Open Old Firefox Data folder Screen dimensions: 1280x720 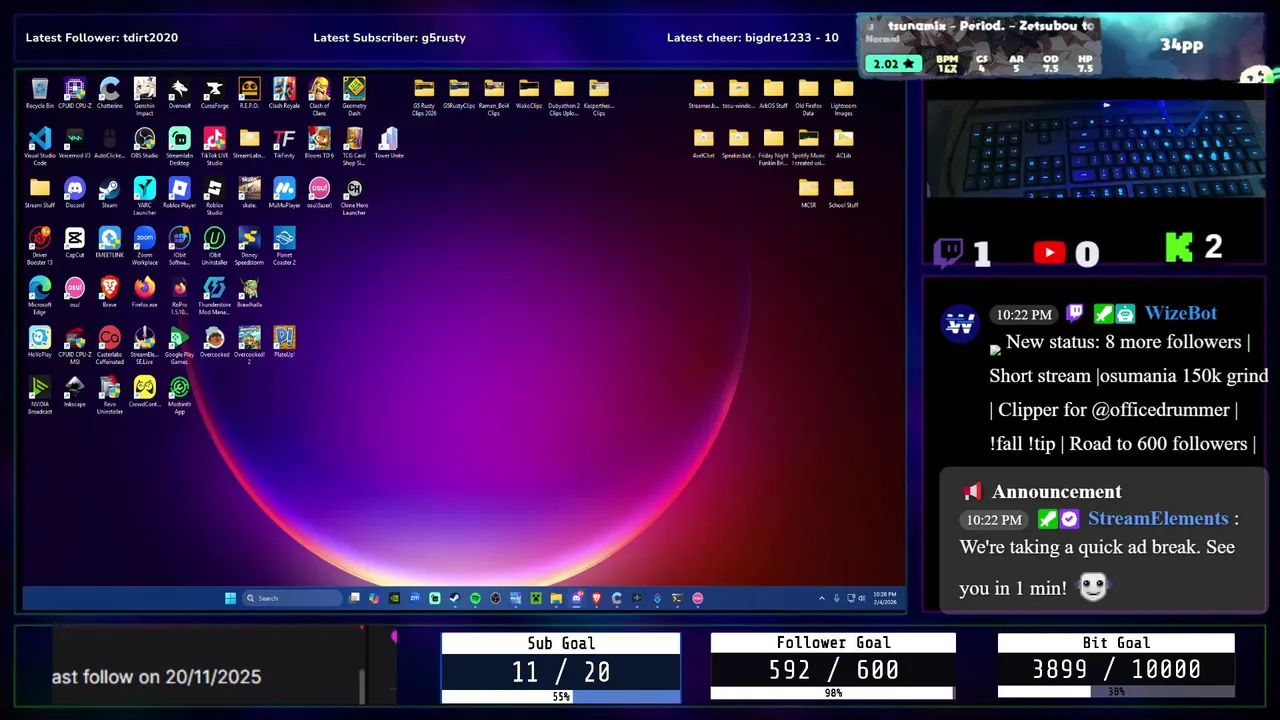pos(808,97)
